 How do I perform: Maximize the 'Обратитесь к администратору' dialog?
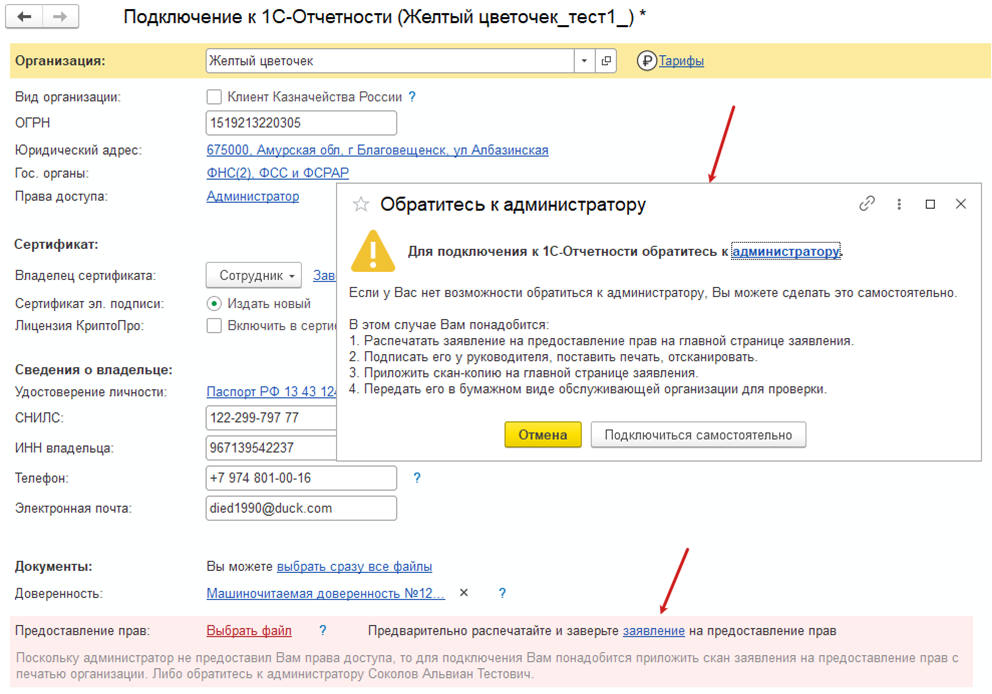(x=930, y=204)
